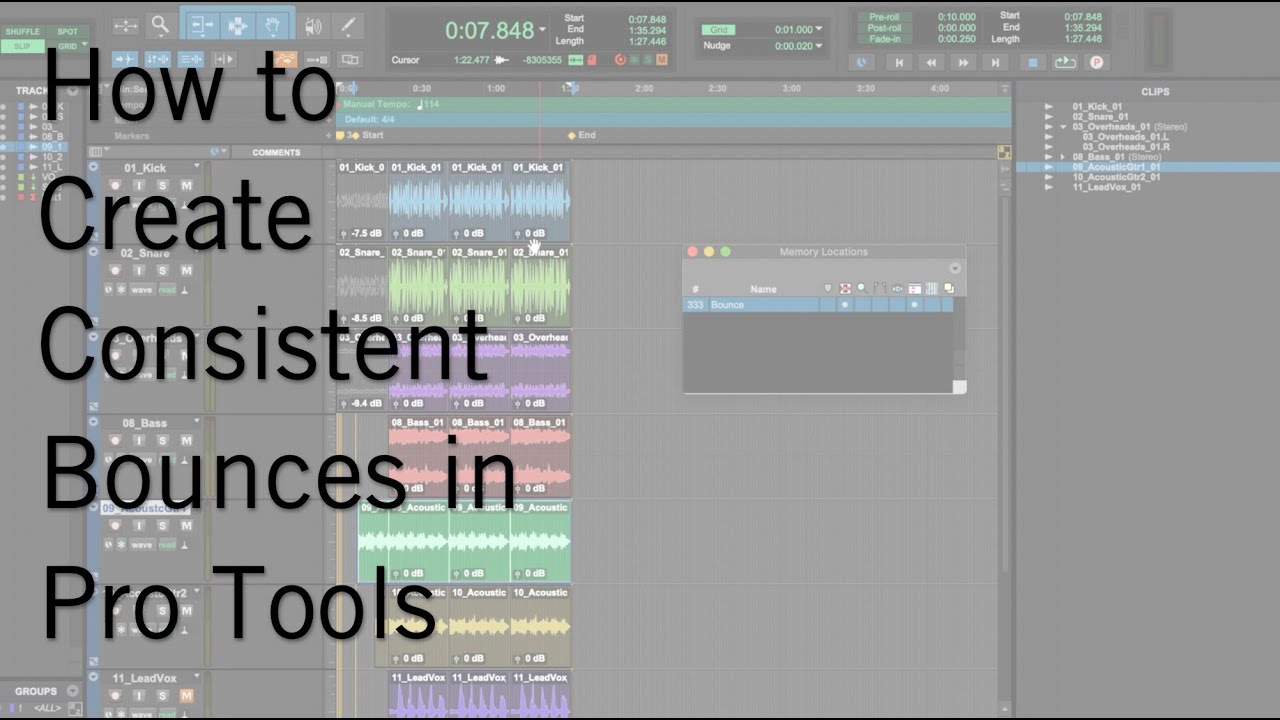Image resolution: width=1280 pixels, height=720 pixels.
Task: Open main counter format dropdown
Action: pyautogui.click(x=543, y=30)
